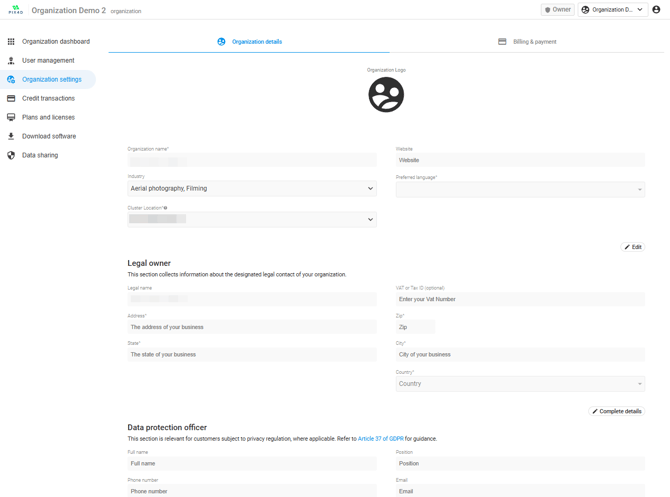Screen dimensions: 670x497
Task: Click the Plans and licenses monitor icon
Action: click(11, 117)
